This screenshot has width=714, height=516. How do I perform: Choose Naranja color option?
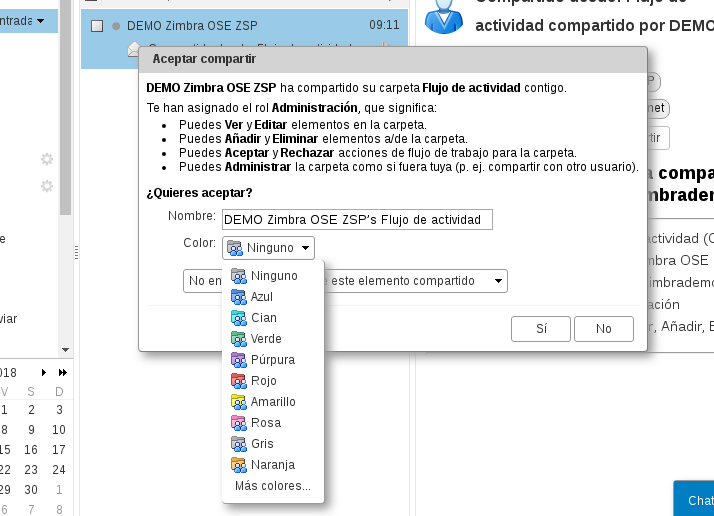tap(273, 464)
